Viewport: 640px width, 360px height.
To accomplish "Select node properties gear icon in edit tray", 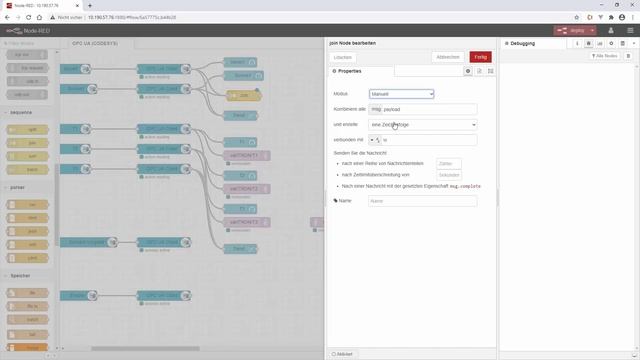I will click(468, 71).
